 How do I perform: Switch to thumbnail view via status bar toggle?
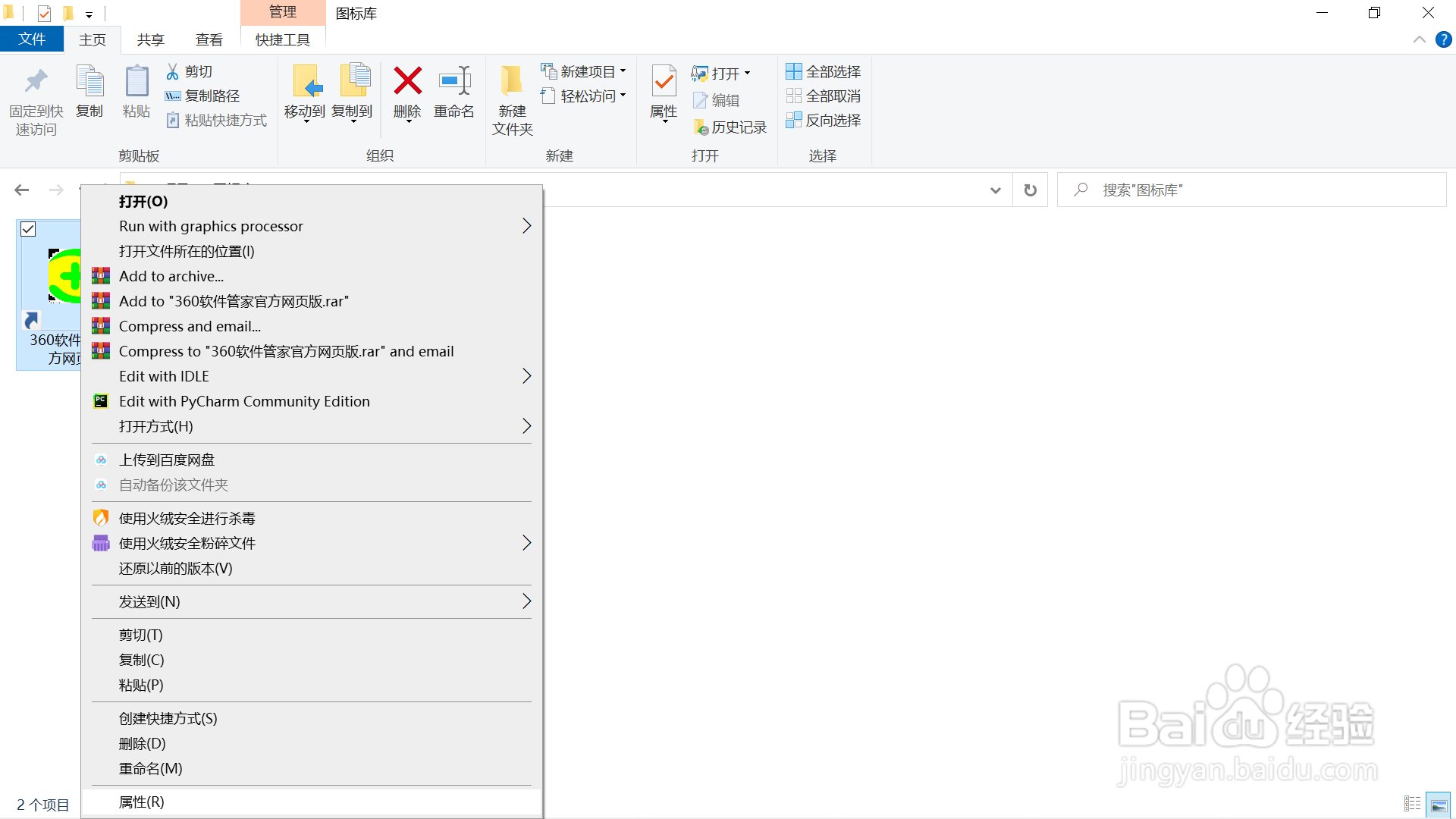[1439, 804]
